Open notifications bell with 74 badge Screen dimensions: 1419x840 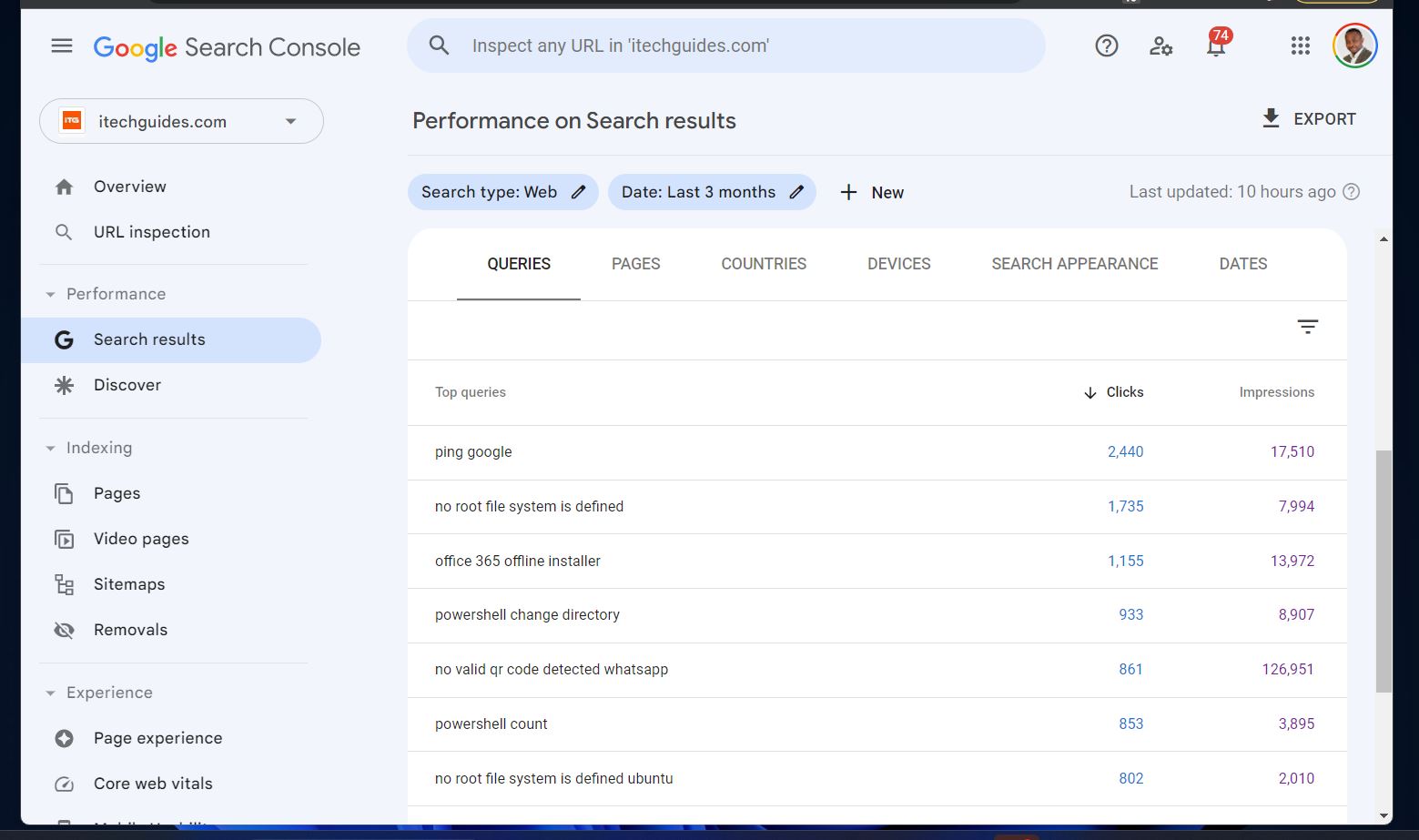coord(1217,43)
